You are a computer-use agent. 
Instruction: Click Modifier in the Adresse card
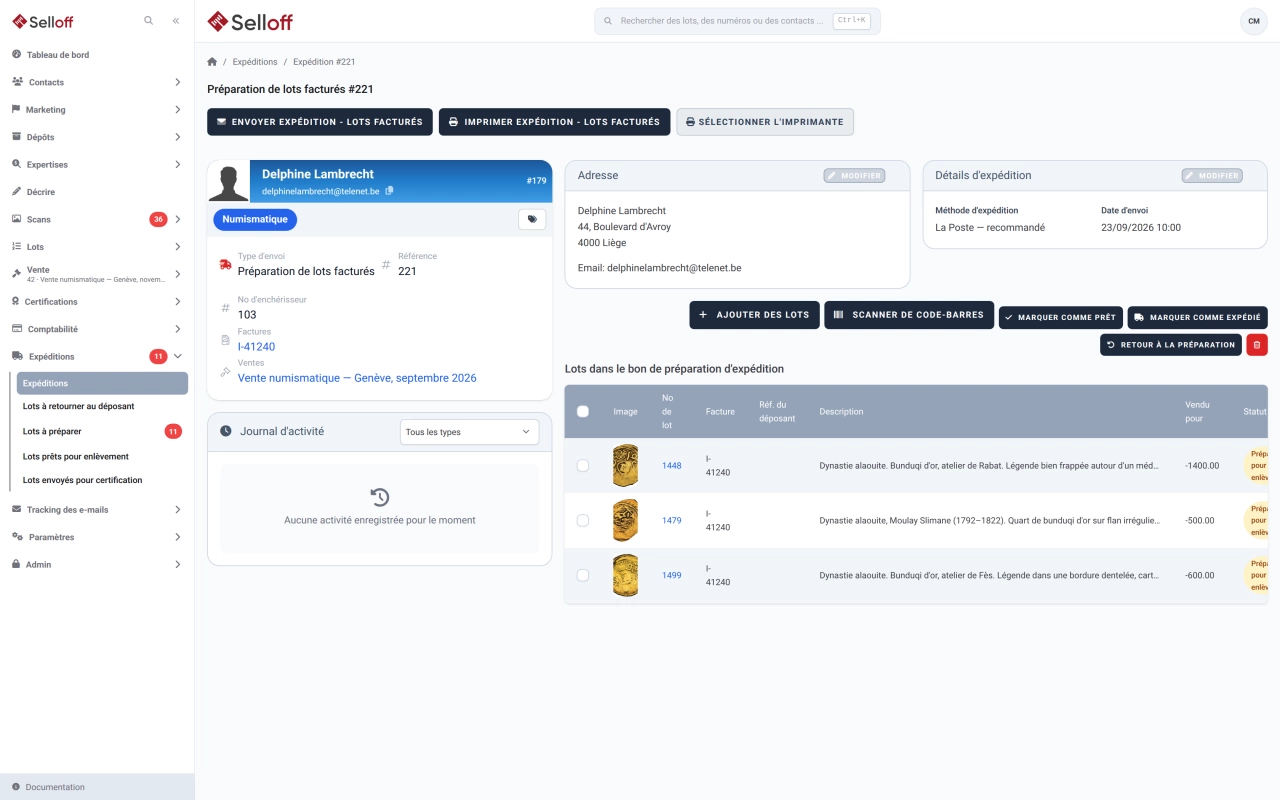[854, 176]
